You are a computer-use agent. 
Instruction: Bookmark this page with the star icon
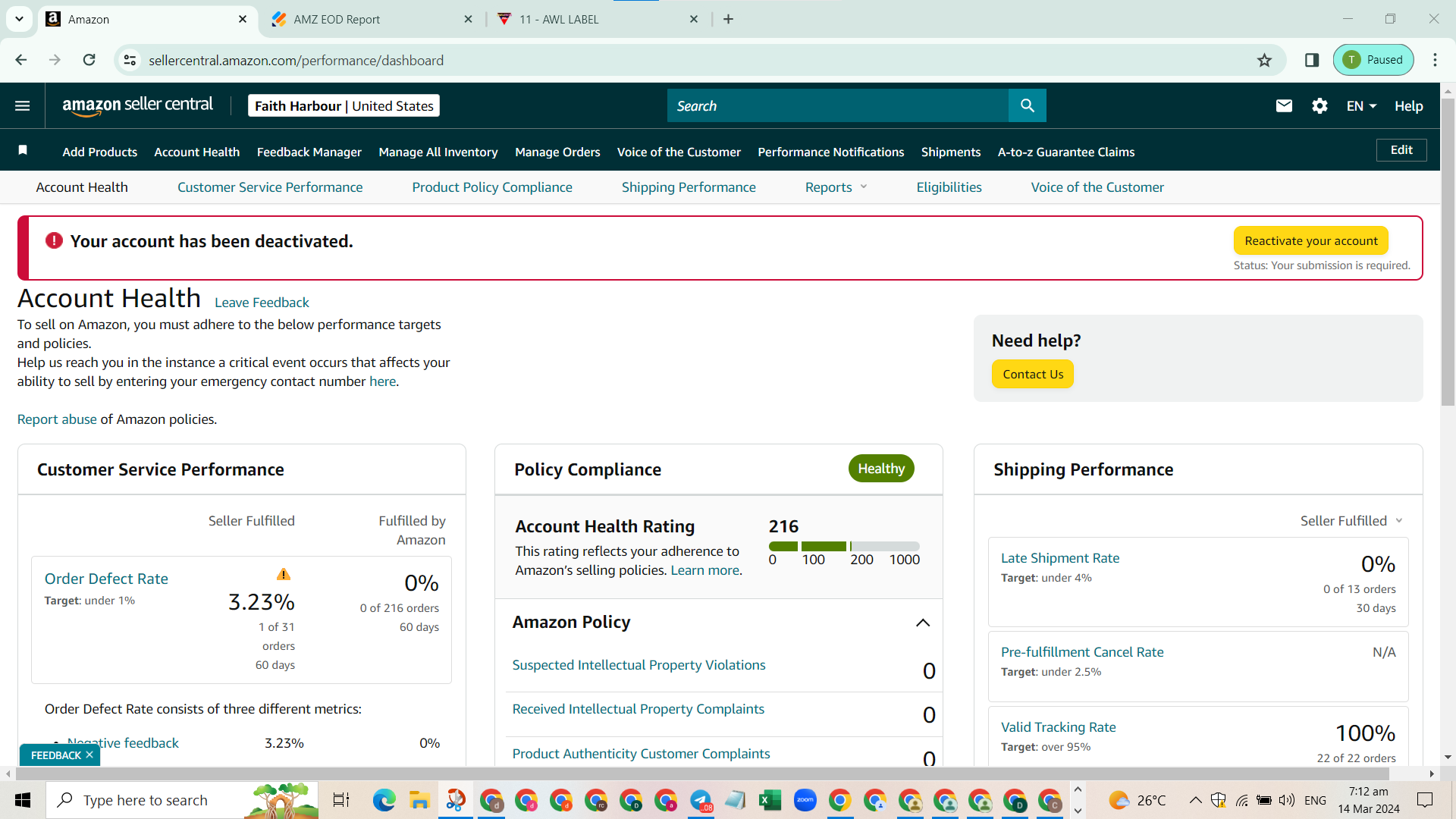(x=1264, y=60)
